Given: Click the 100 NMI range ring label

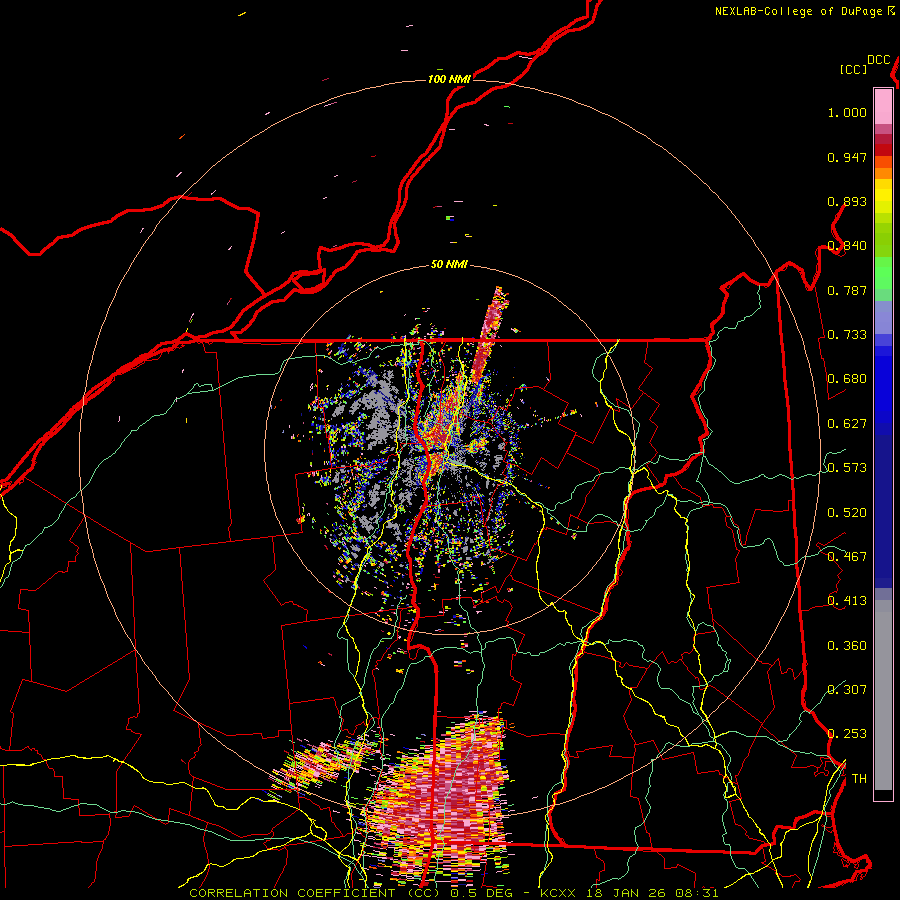Looking at the screenshot, I should 449,79.
